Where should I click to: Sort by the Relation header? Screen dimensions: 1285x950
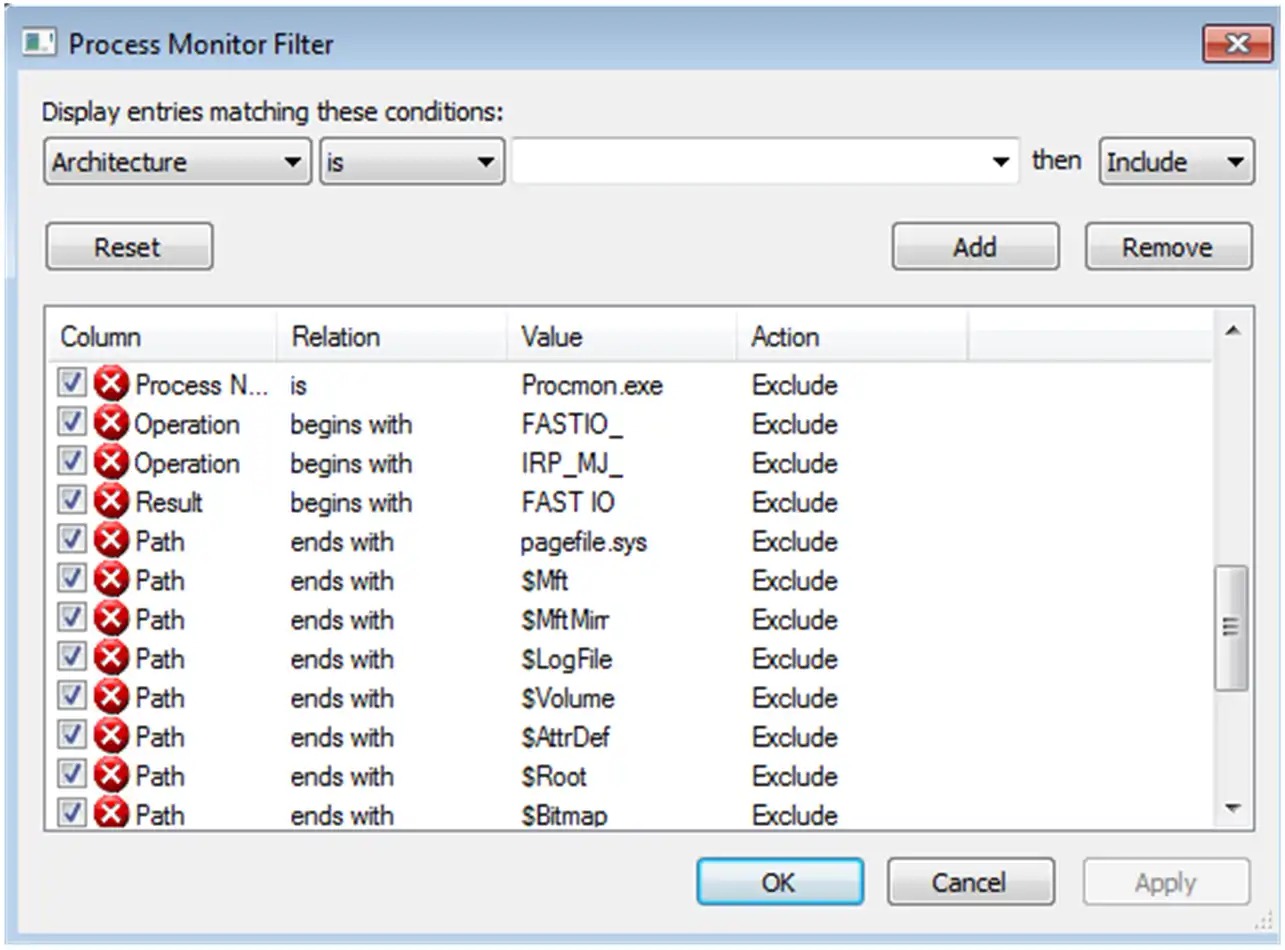[x=391, y=337]
